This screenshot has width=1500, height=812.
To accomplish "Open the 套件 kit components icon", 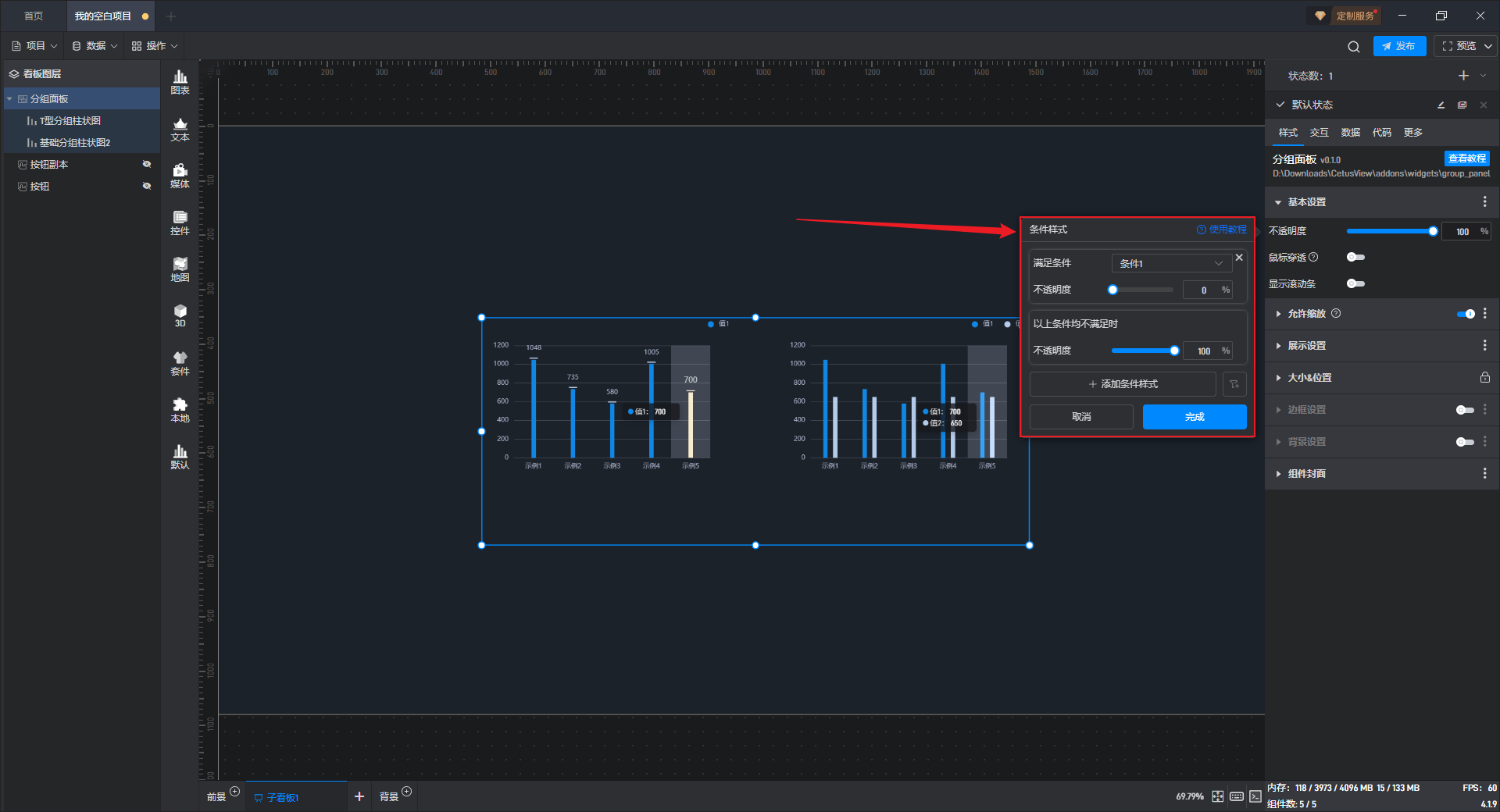I will click(x=180, y=362).
